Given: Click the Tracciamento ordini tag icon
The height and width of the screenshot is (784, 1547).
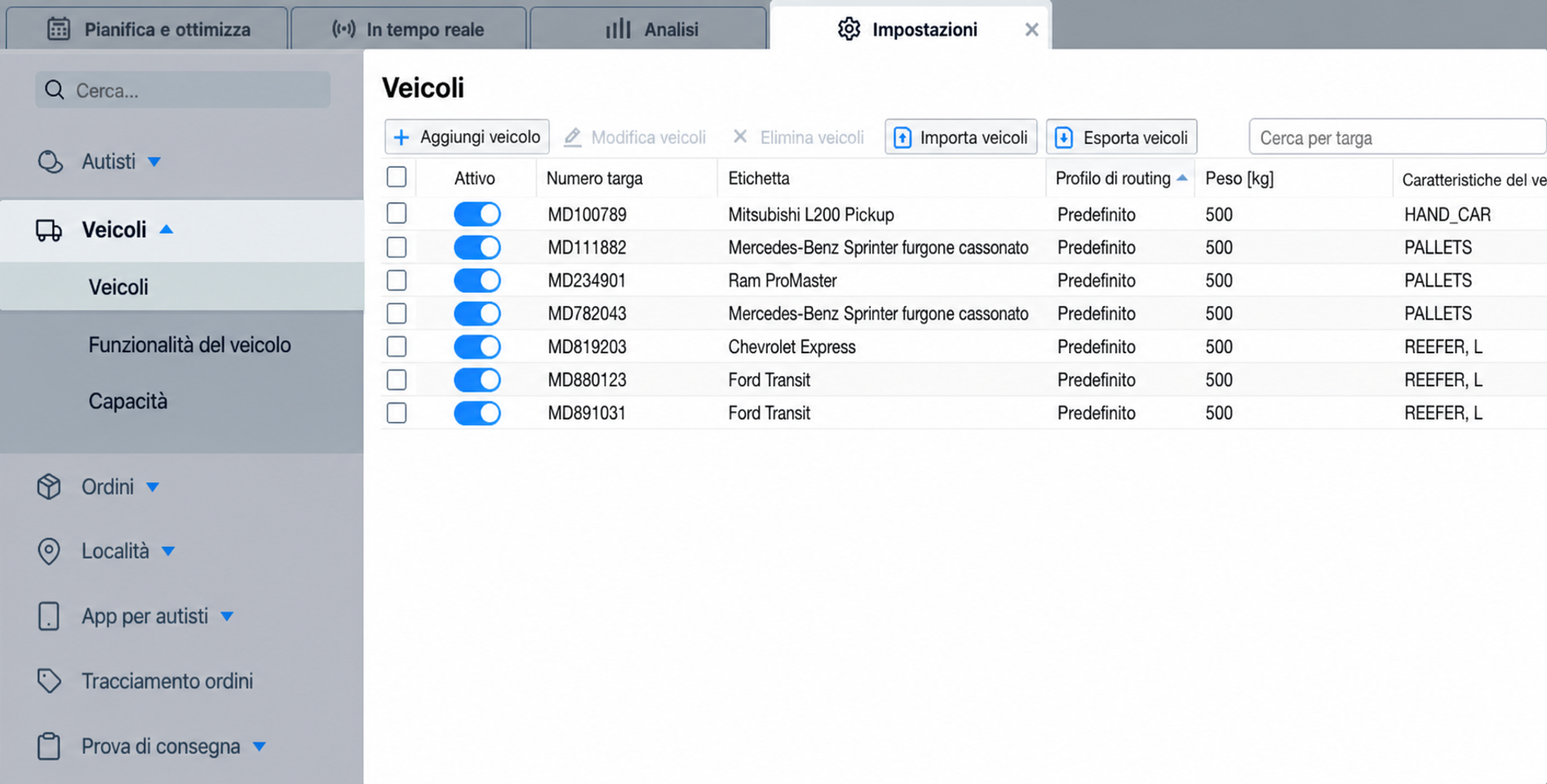Looking at the screenshot, I should [x=49, y=680].
